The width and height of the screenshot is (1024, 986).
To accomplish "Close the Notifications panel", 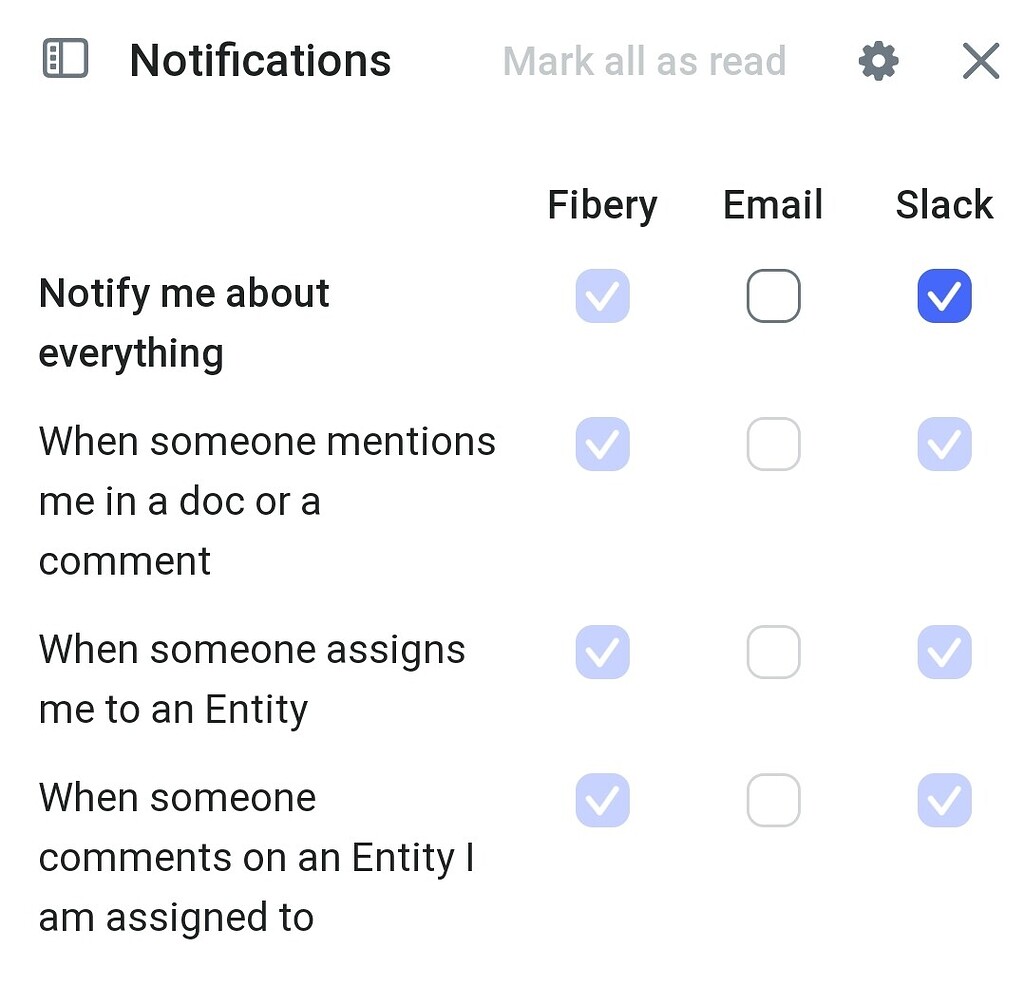I will 979,60.
